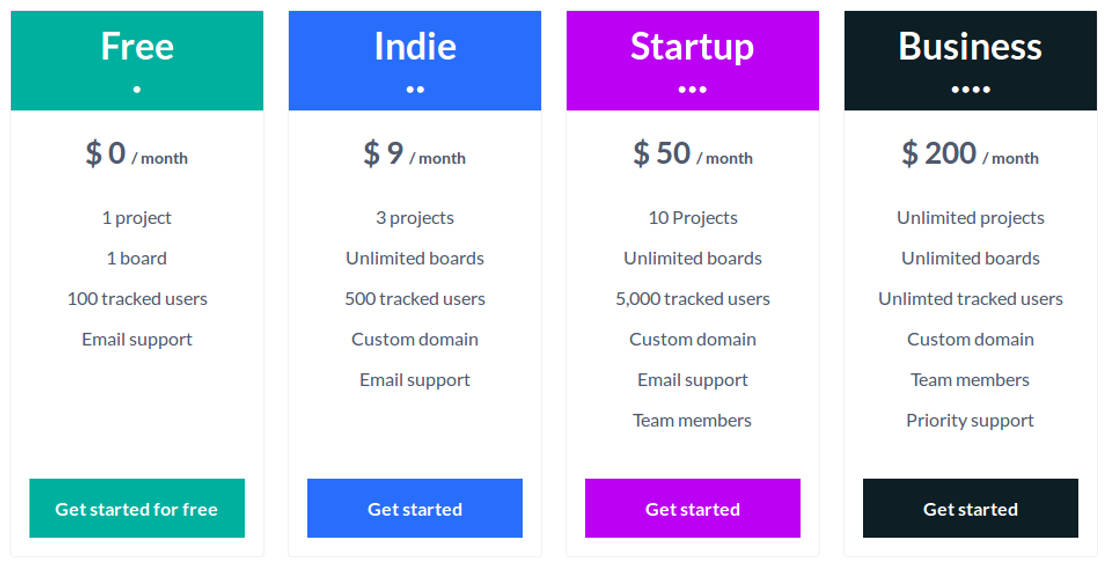Select the dark Business "Get started" button
This screenshot has width=1108, height=565.
click(970, 509)
